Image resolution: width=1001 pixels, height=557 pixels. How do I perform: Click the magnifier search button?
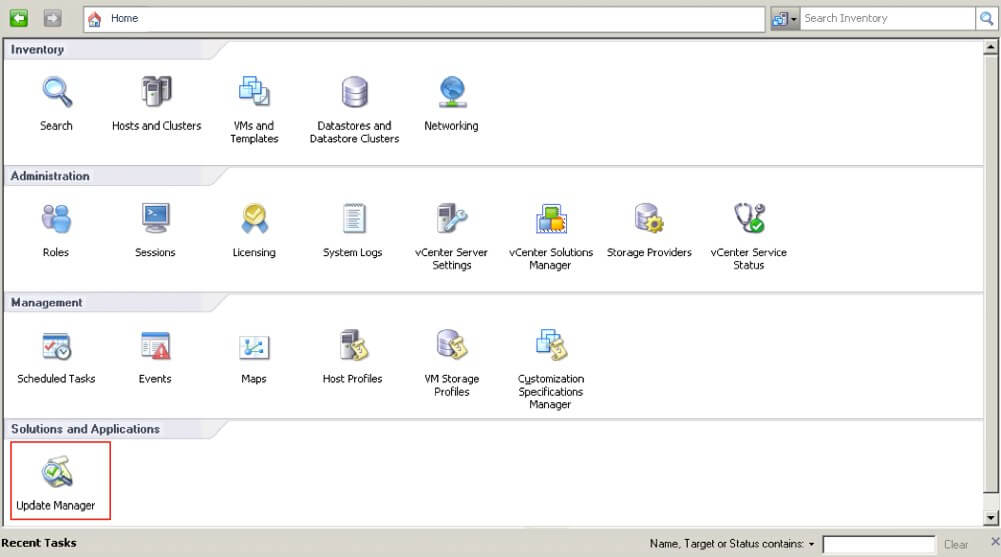click(x=986, y=19)
